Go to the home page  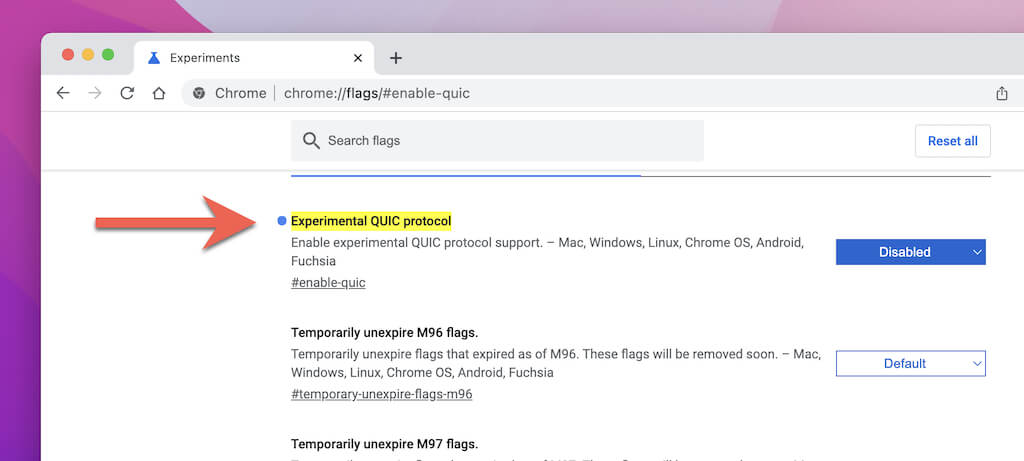point(158,93)
